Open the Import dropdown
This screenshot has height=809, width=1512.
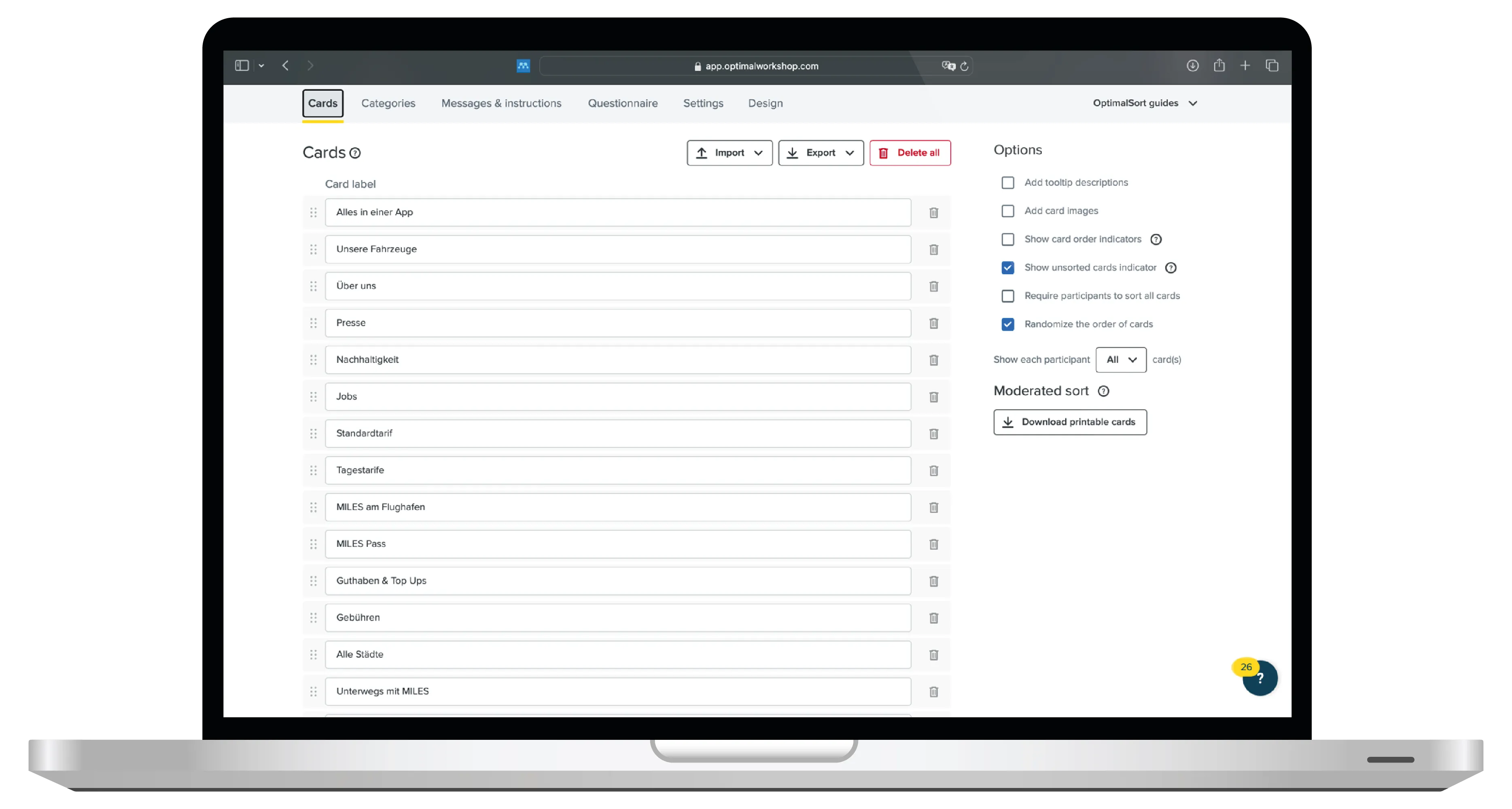click(x=729, y=153)
